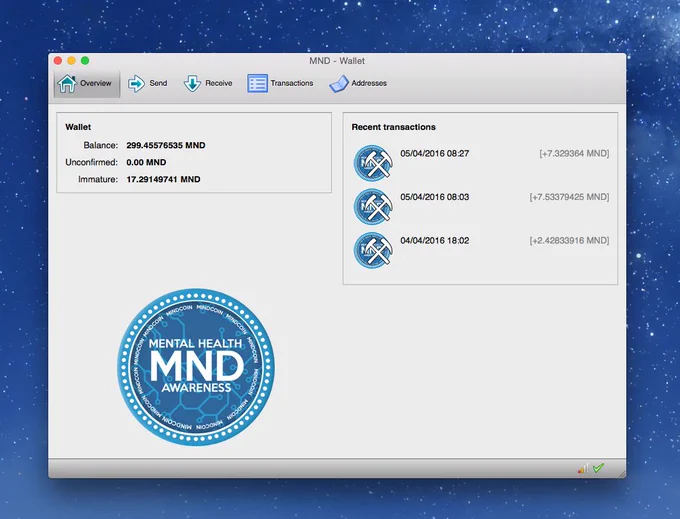
Task: Click the network connection signal icon
Action: [583, 468]
